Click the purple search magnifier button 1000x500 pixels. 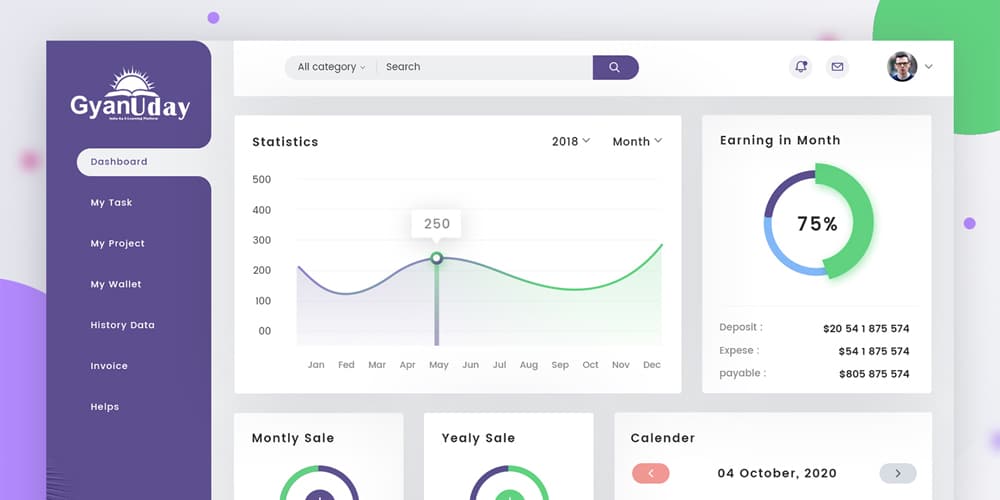click(x=615, y=67)
